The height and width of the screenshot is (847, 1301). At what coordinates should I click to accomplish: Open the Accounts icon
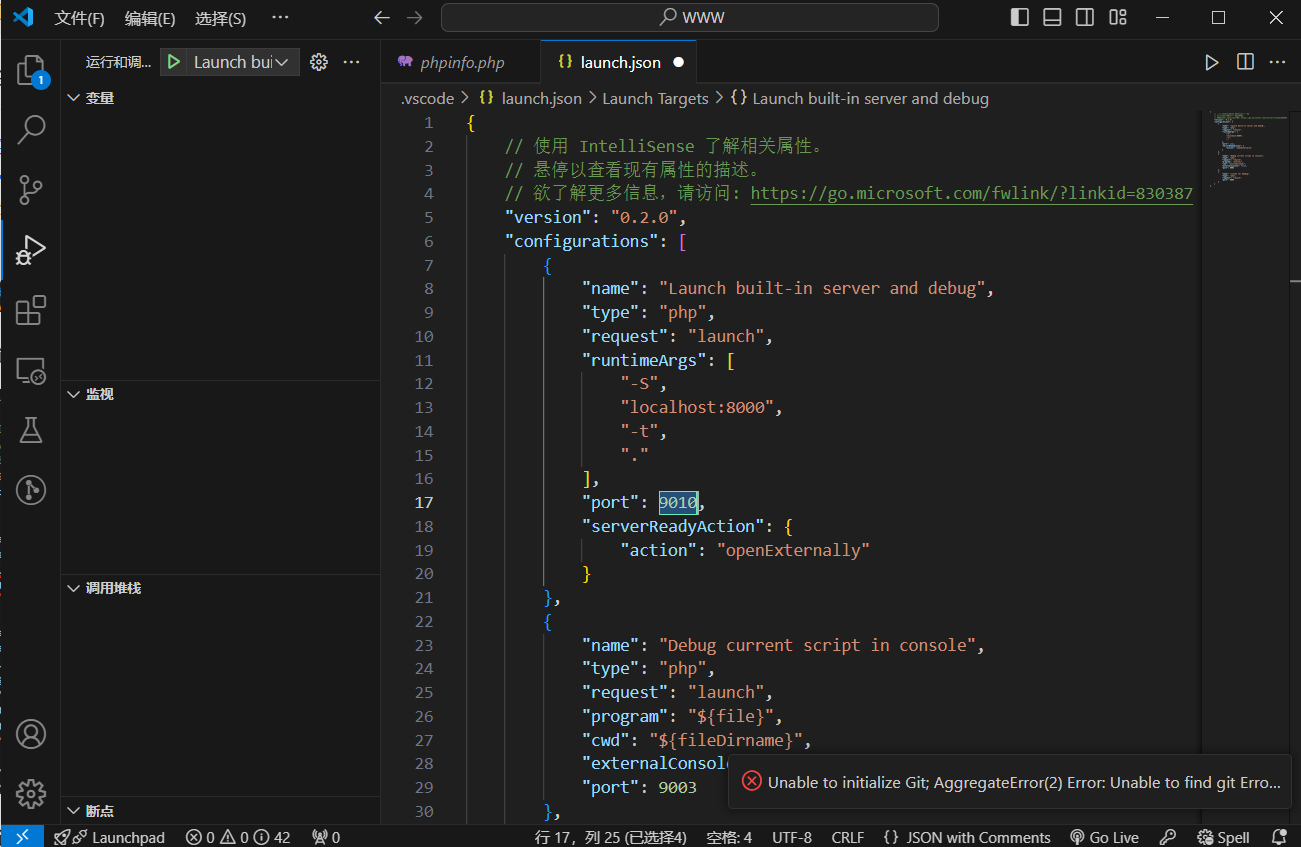(x=31, y=734)
